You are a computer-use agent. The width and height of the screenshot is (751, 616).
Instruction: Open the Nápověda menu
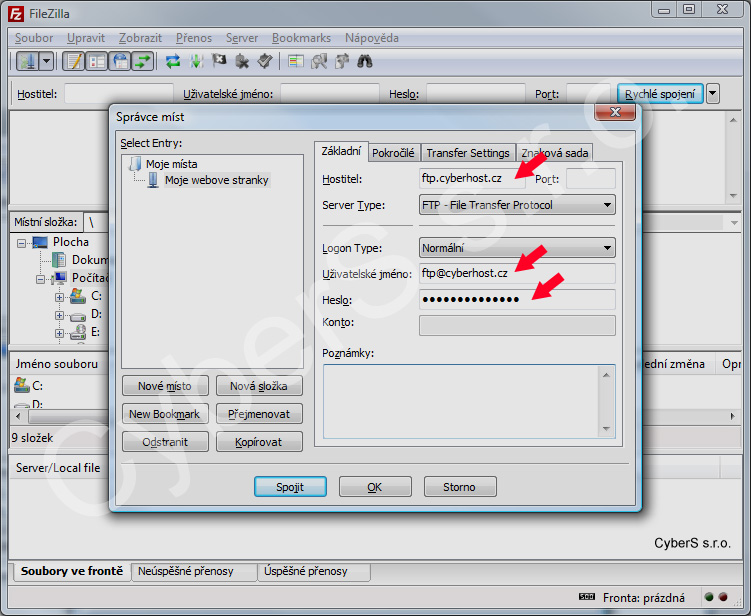point(372,38)
